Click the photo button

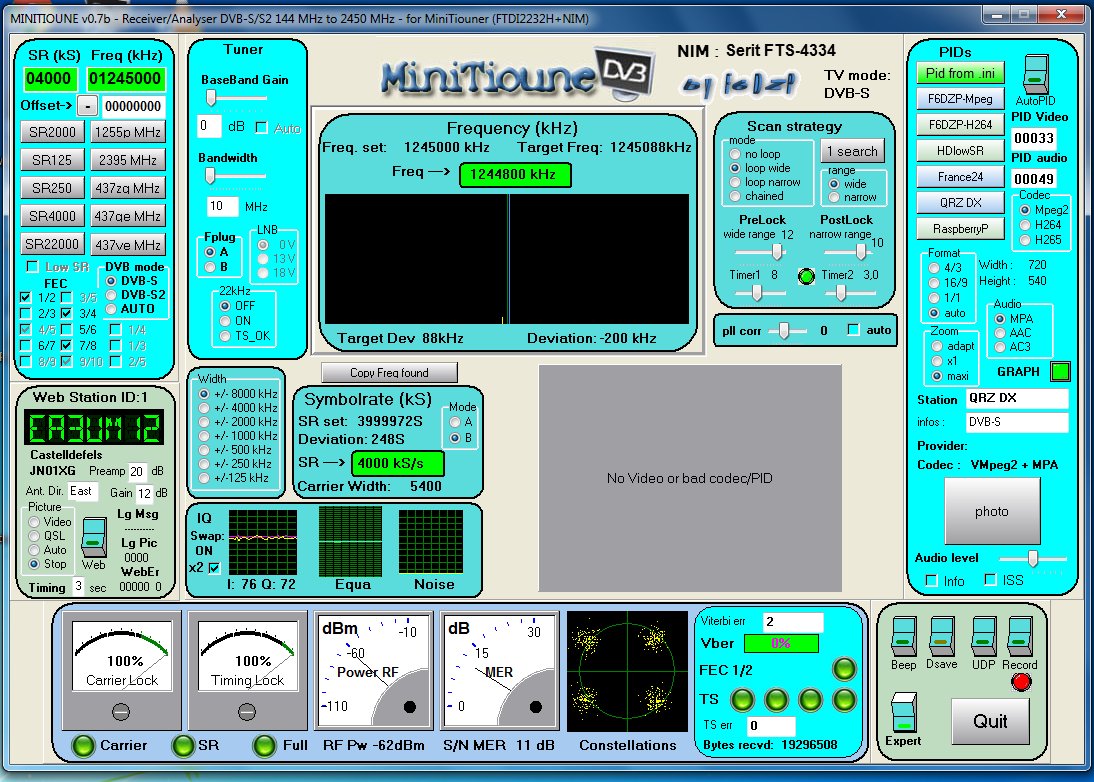[991, 511]
